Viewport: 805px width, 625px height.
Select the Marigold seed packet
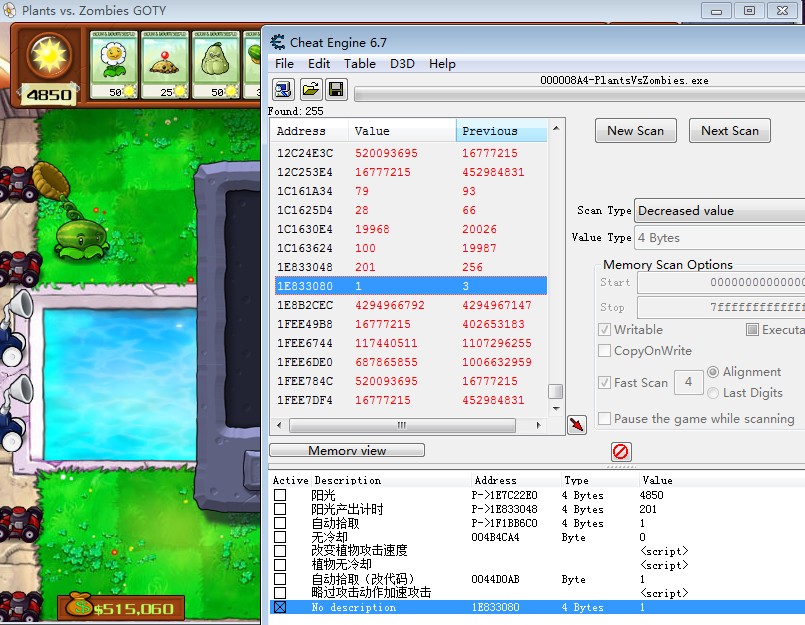pyautogui.click(x=113, y=65)
